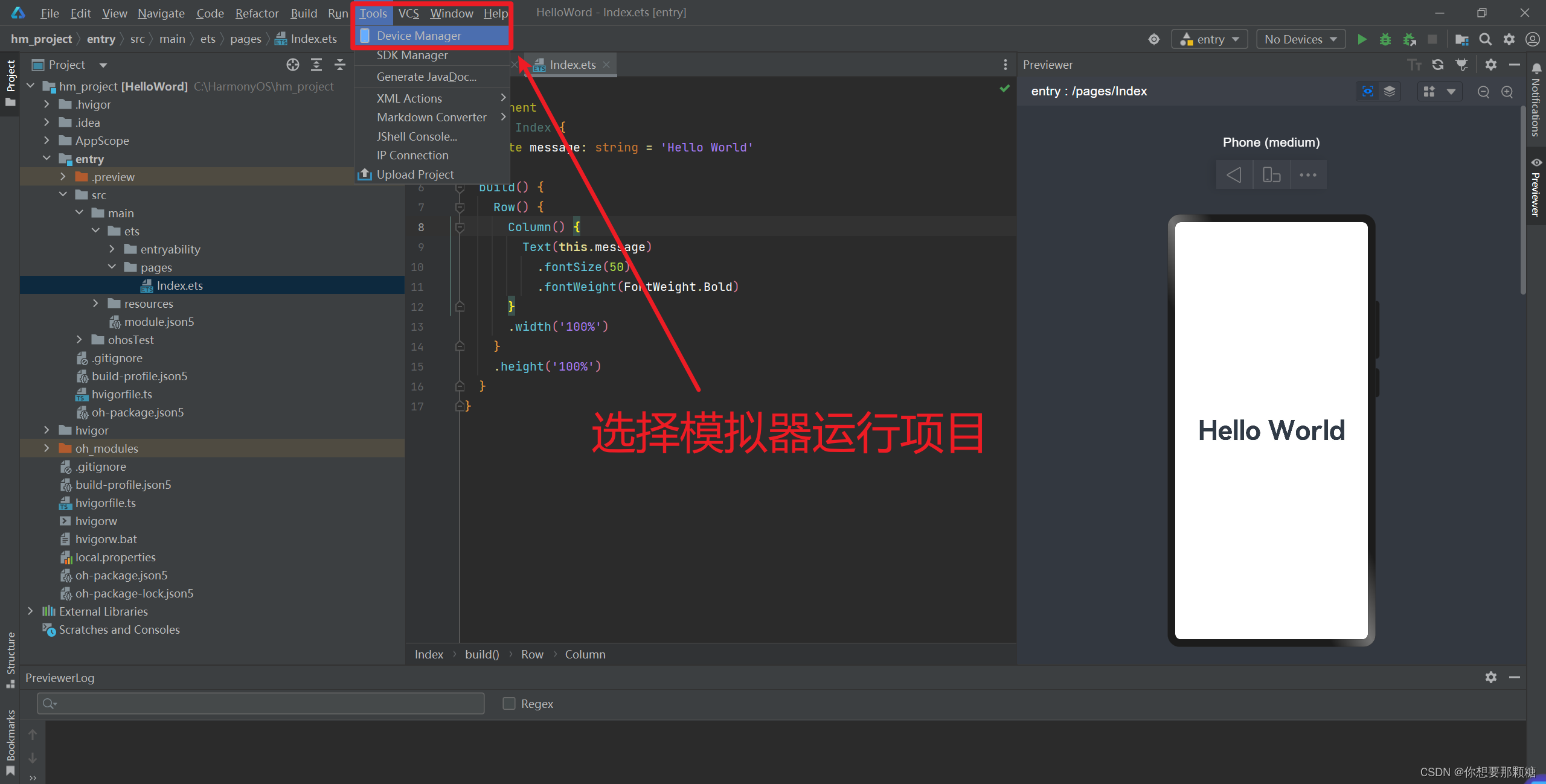Click the previewer back navigation arrow
1546x784 pixels.
coord(1234,175)
